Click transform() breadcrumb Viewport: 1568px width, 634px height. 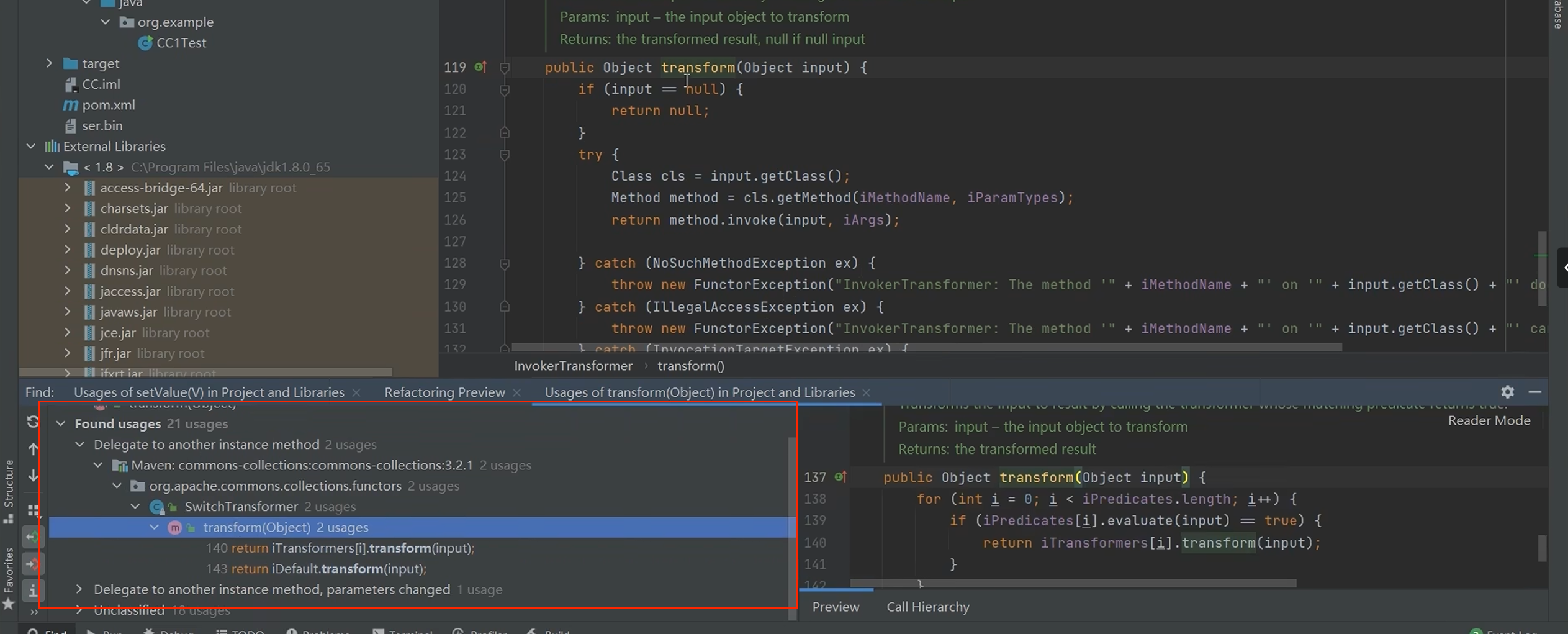[x=691, y=366]
